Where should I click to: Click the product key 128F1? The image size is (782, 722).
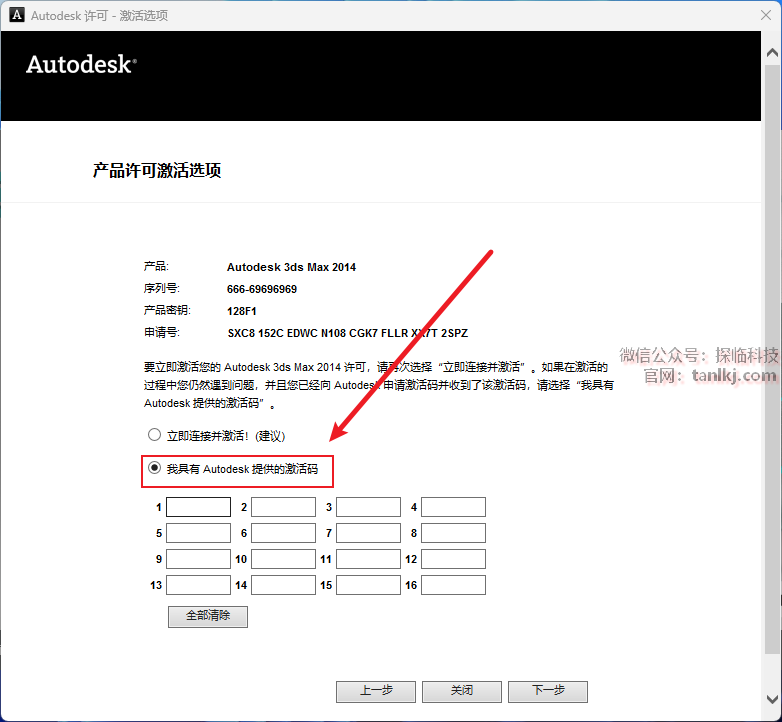coord(241,311)
